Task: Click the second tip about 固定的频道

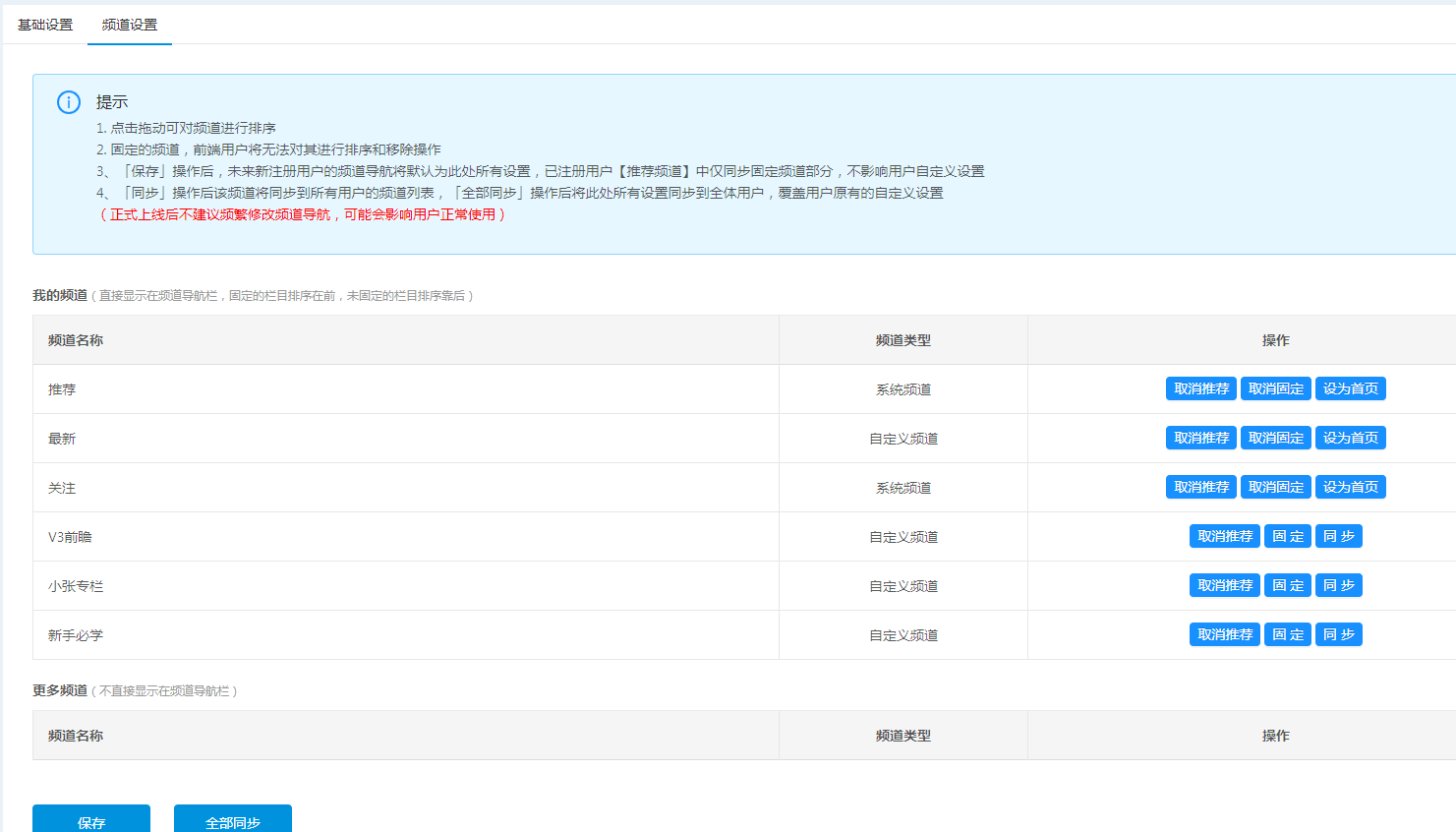Action: [x=268, y=149]
